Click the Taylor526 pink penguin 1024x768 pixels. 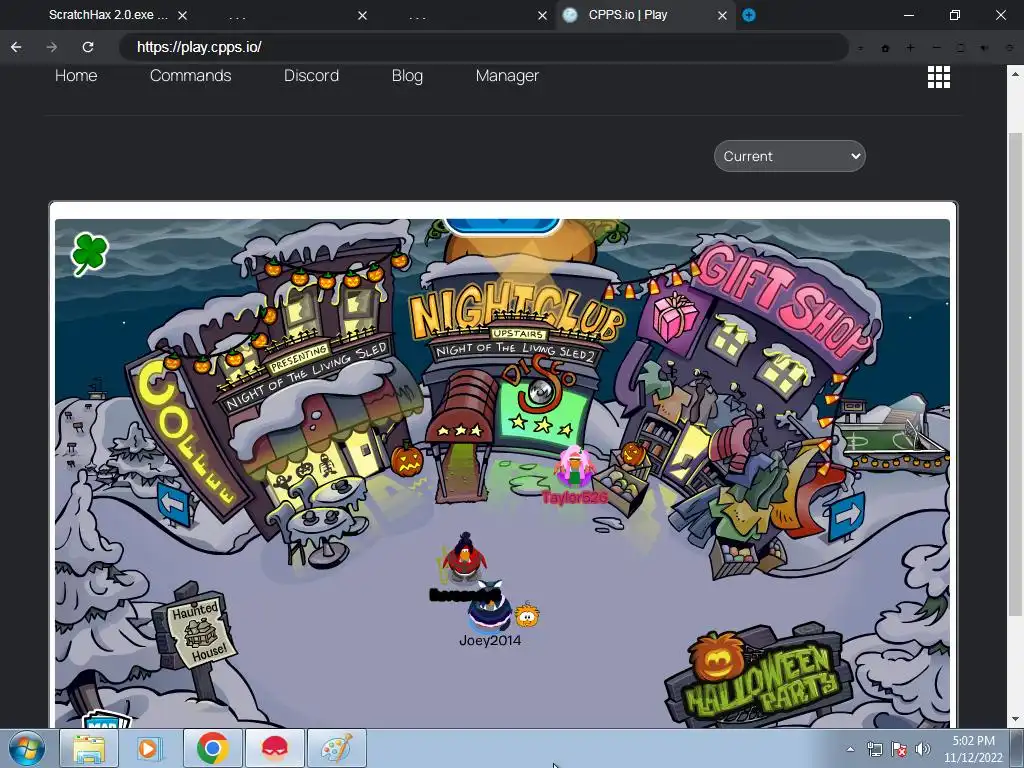click(x=573, y=467)
